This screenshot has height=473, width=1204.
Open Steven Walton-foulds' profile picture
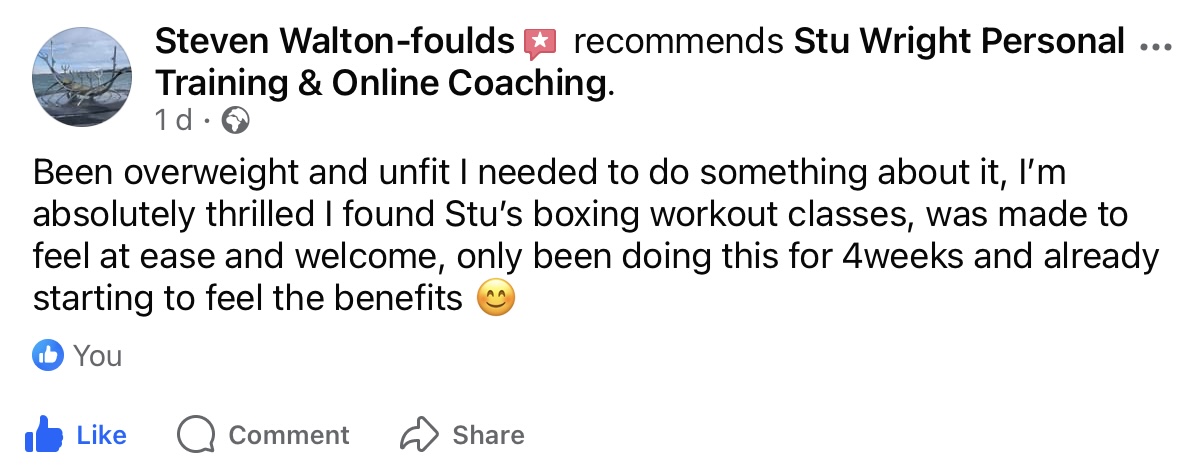tap(83, 77)
